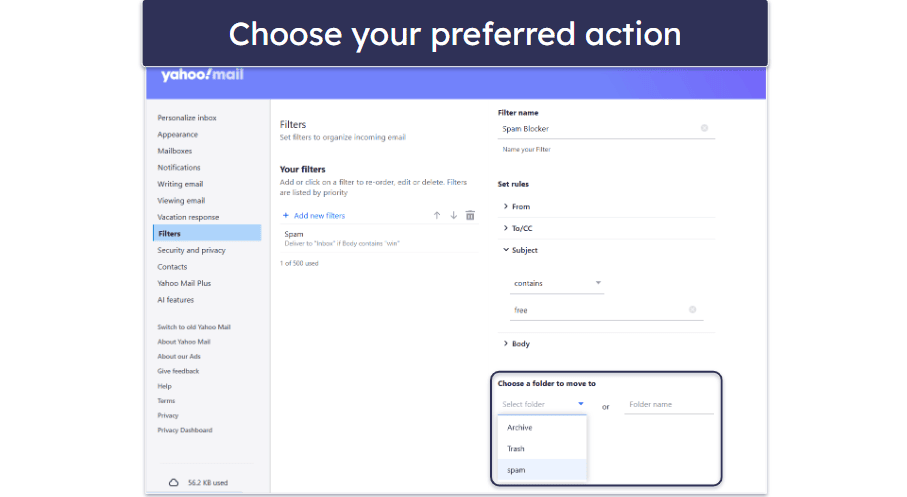Expand the From rule section
Viewport: 907px width, 497px height.
click(x=516, y=207)
